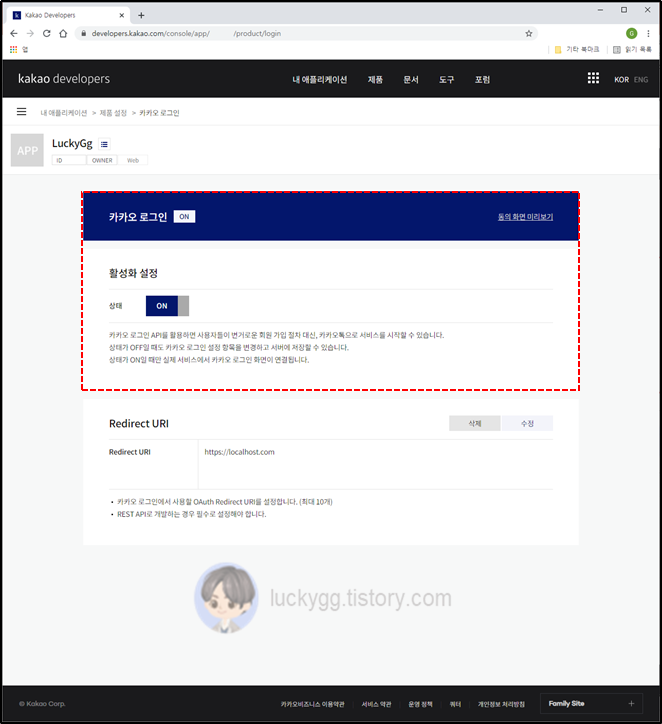Click the 활성화 설정 heading
The height and width of the screenshot is (724, 662).
[133, 273]
